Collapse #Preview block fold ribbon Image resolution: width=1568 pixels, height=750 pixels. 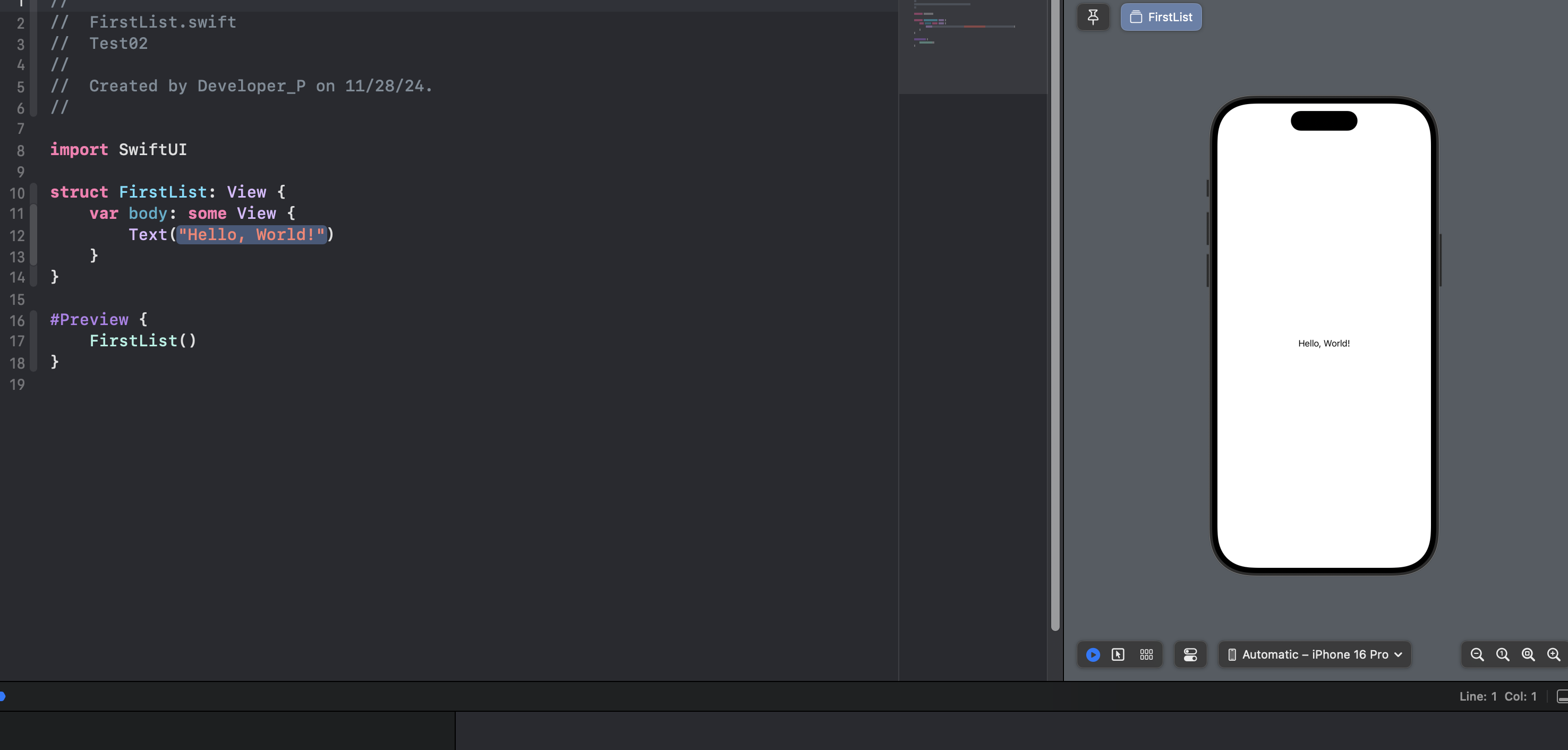[34, 340]
